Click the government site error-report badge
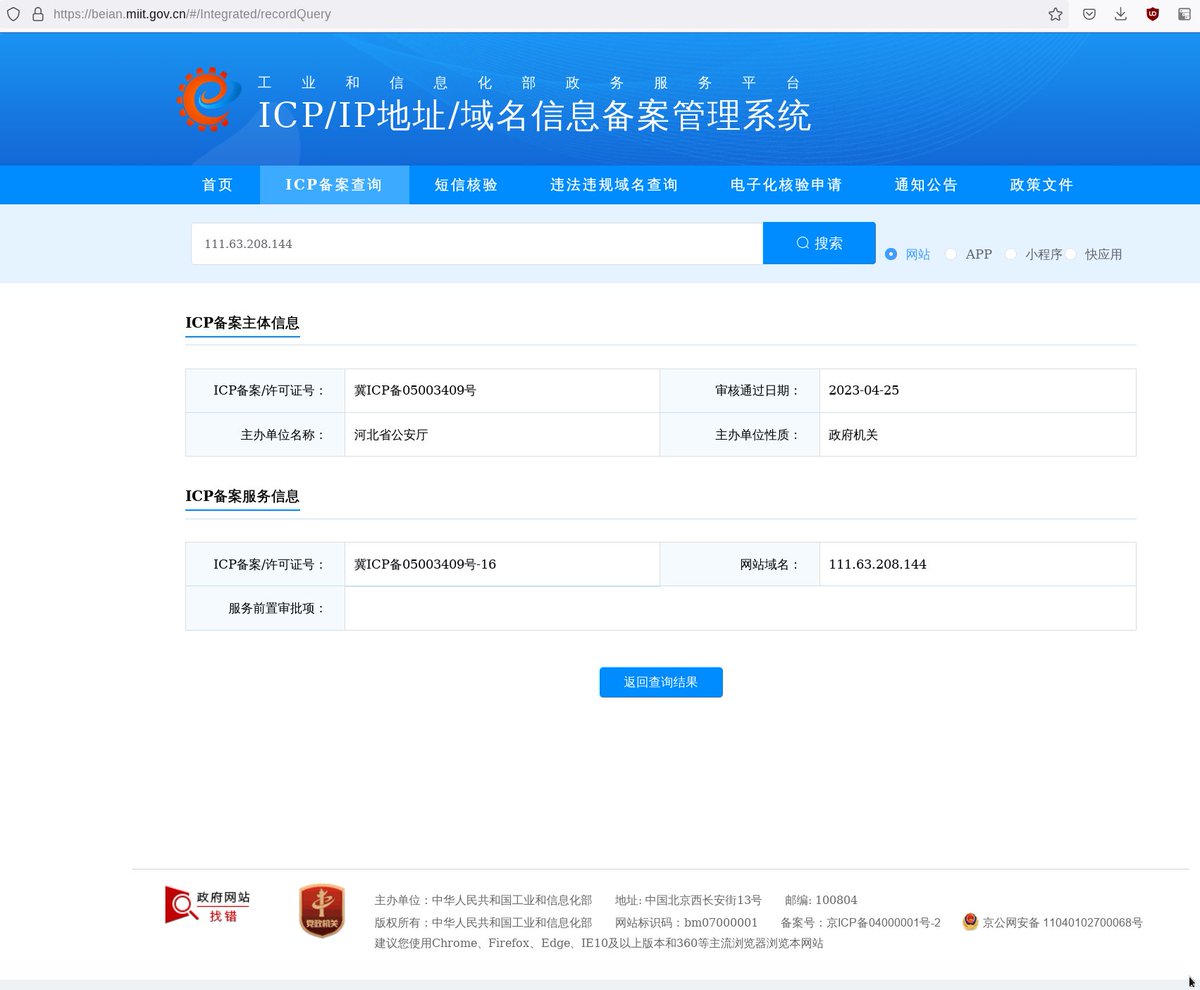 point(208,906)
